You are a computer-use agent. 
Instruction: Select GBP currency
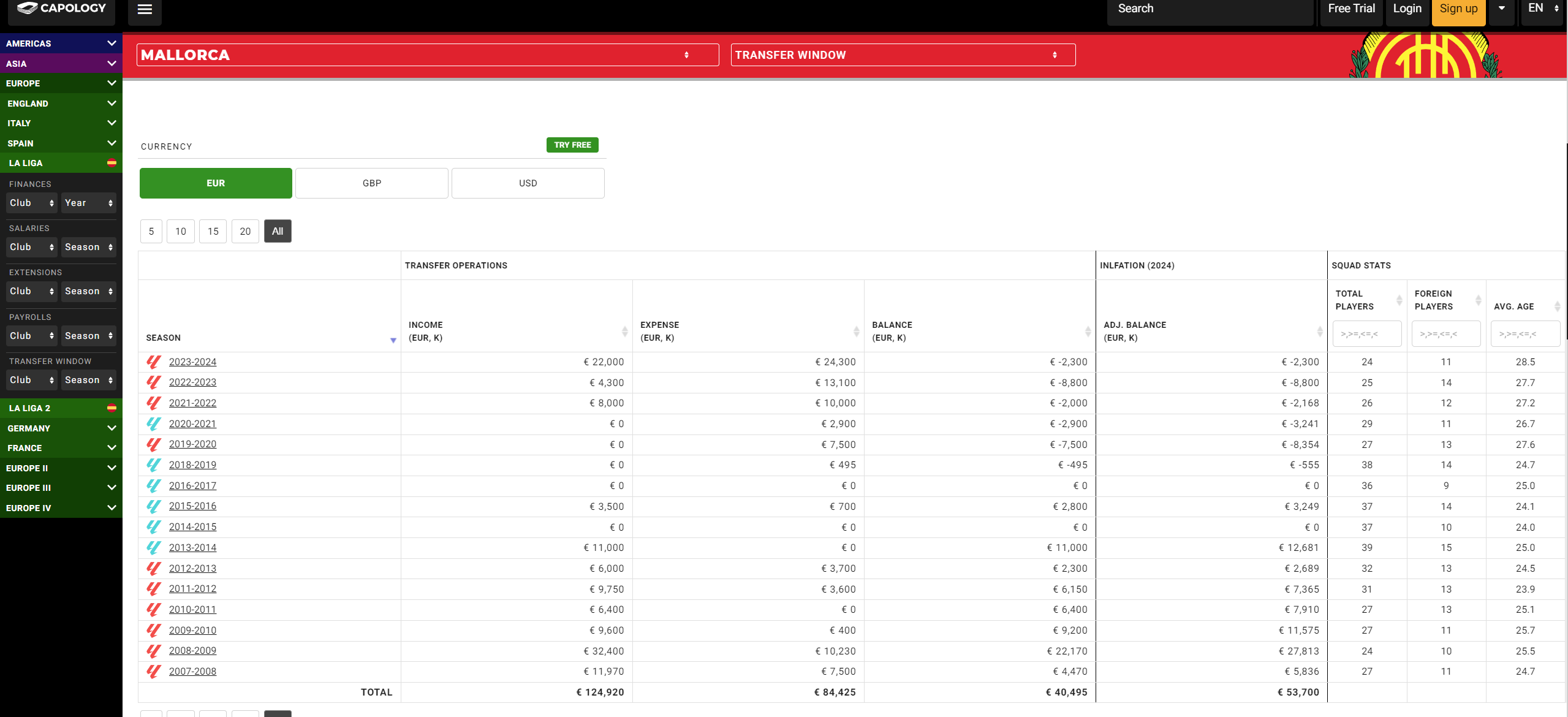point(372,183)
